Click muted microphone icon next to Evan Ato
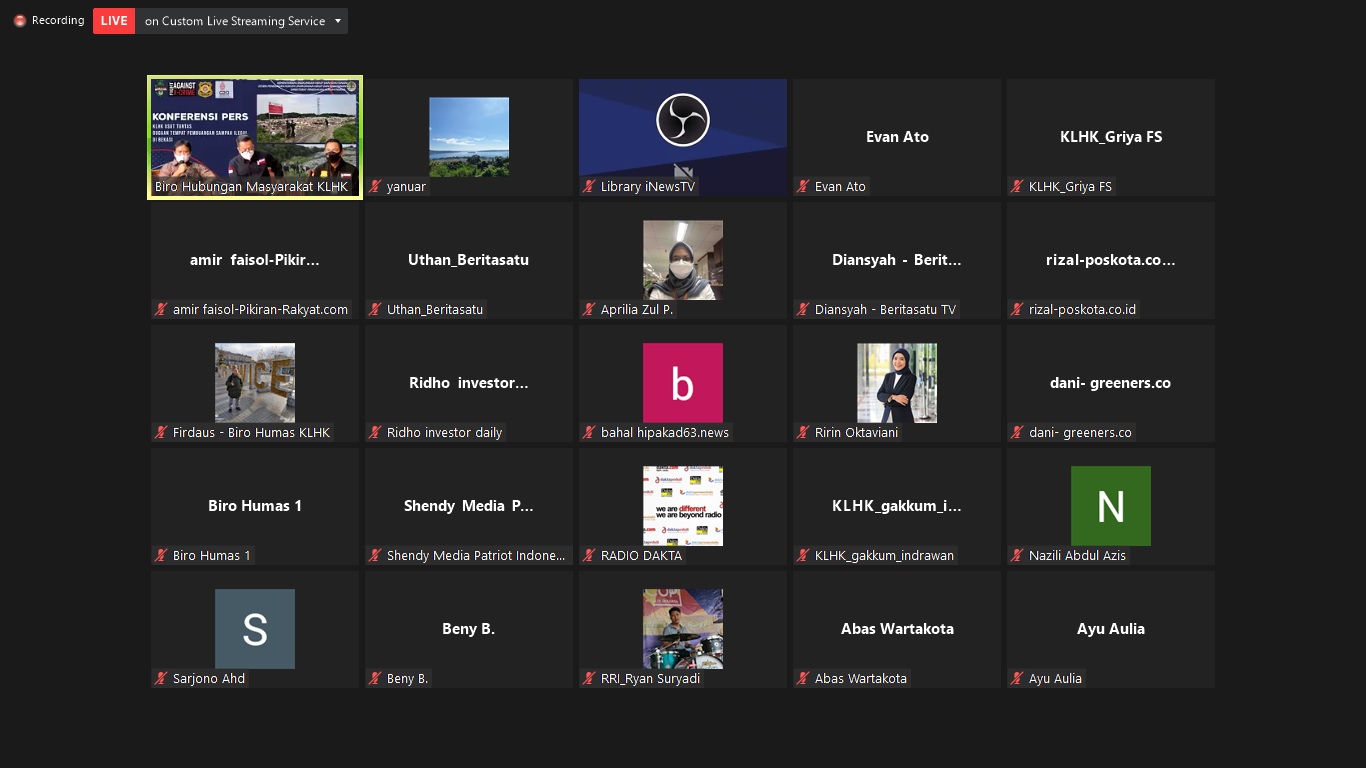This screenshot has width=1366, height=768. [803, 187]
